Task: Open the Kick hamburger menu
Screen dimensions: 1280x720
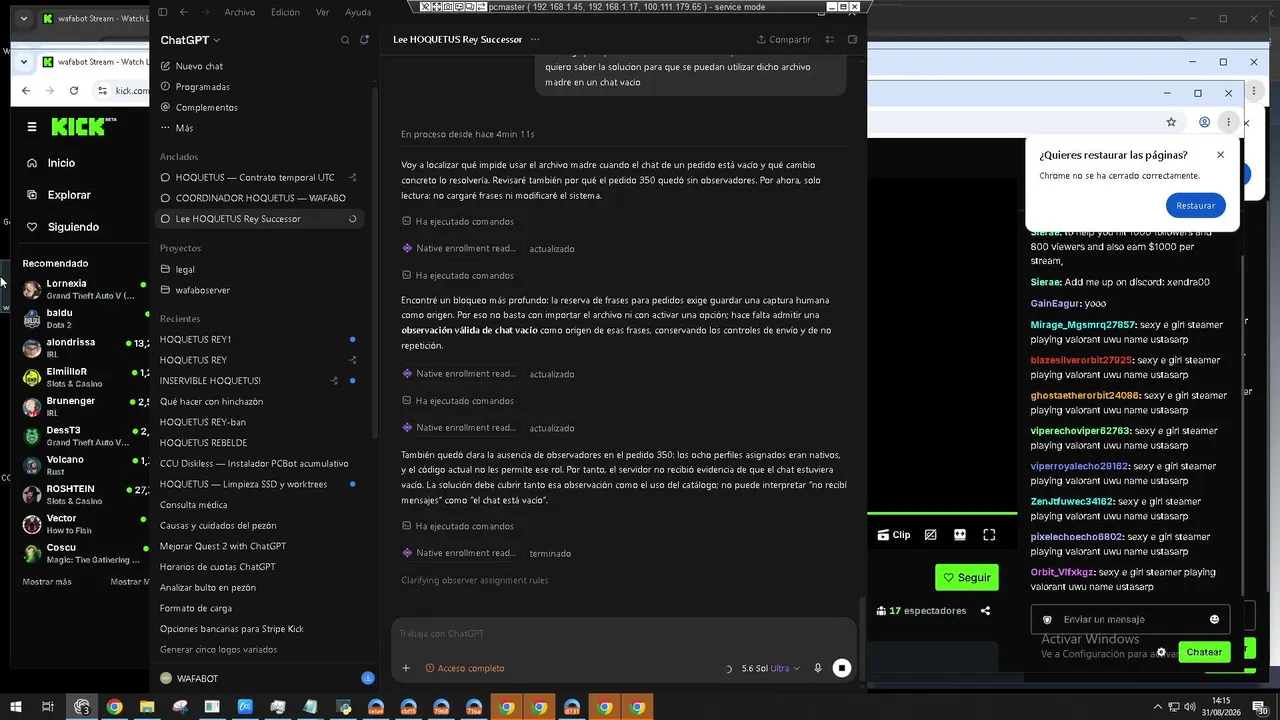Action: pyautogui.click(x=32, y=127)
